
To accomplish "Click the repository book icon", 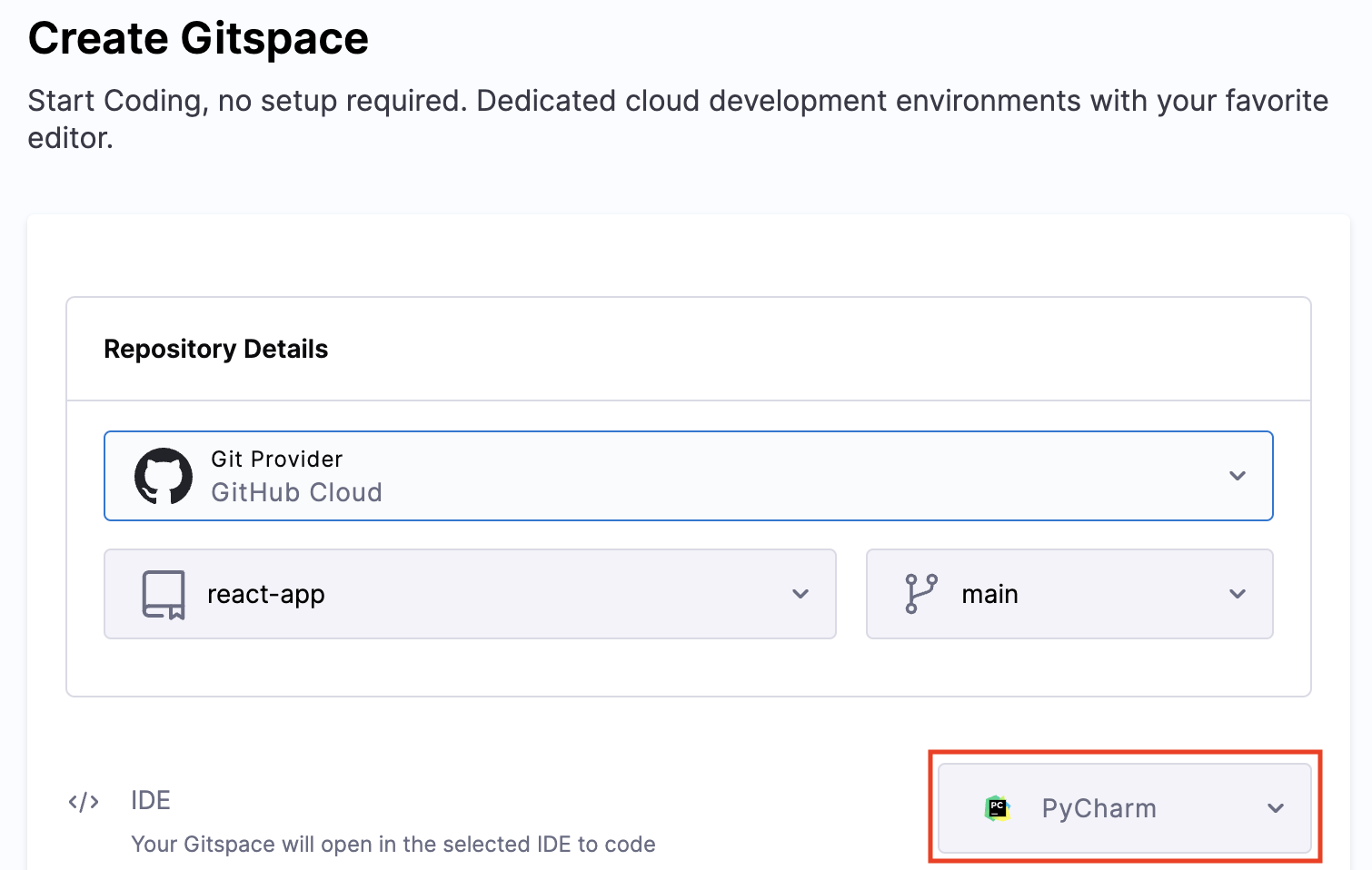I will tap(164, 594).
